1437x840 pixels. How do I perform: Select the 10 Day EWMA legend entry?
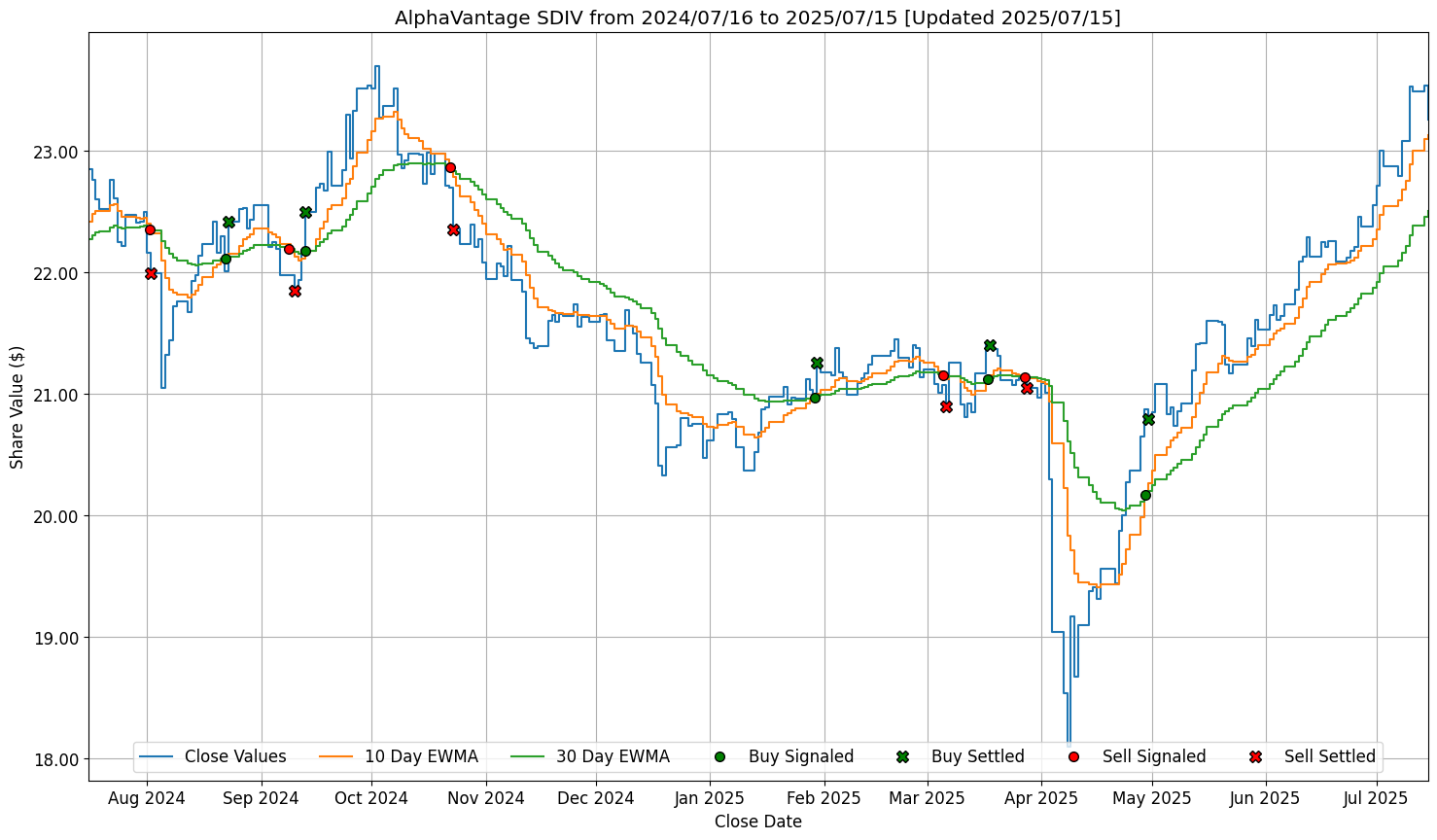point(399,756)
